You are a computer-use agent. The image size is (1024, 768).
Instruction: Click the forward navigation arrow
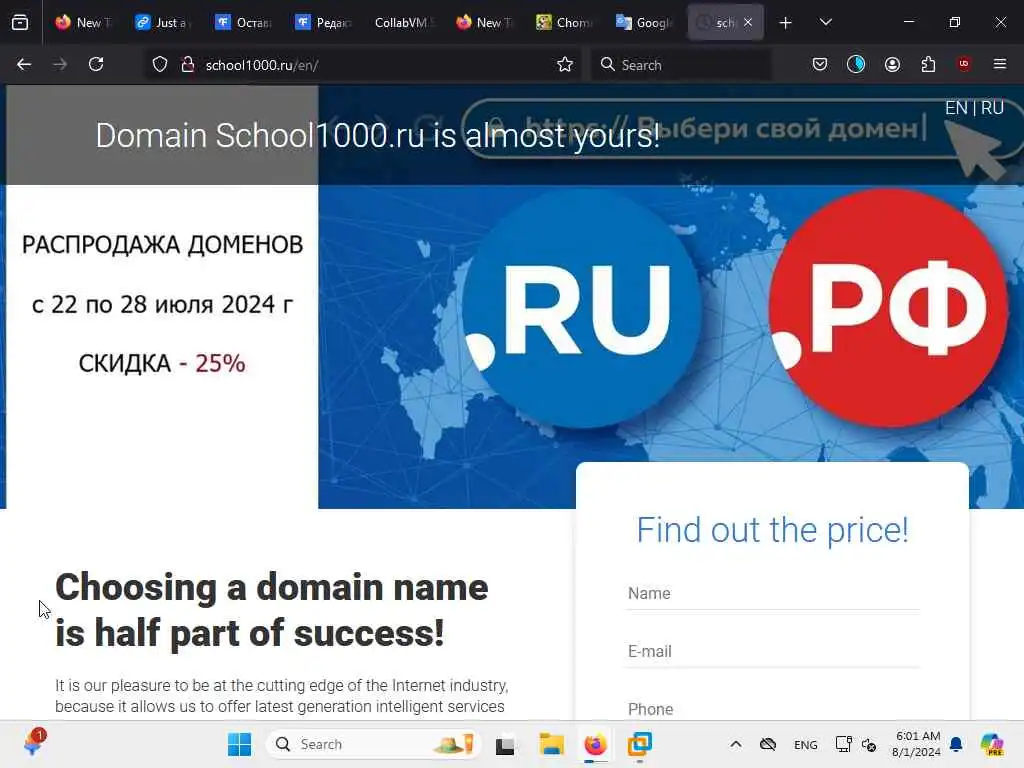(x=59, y=65)
